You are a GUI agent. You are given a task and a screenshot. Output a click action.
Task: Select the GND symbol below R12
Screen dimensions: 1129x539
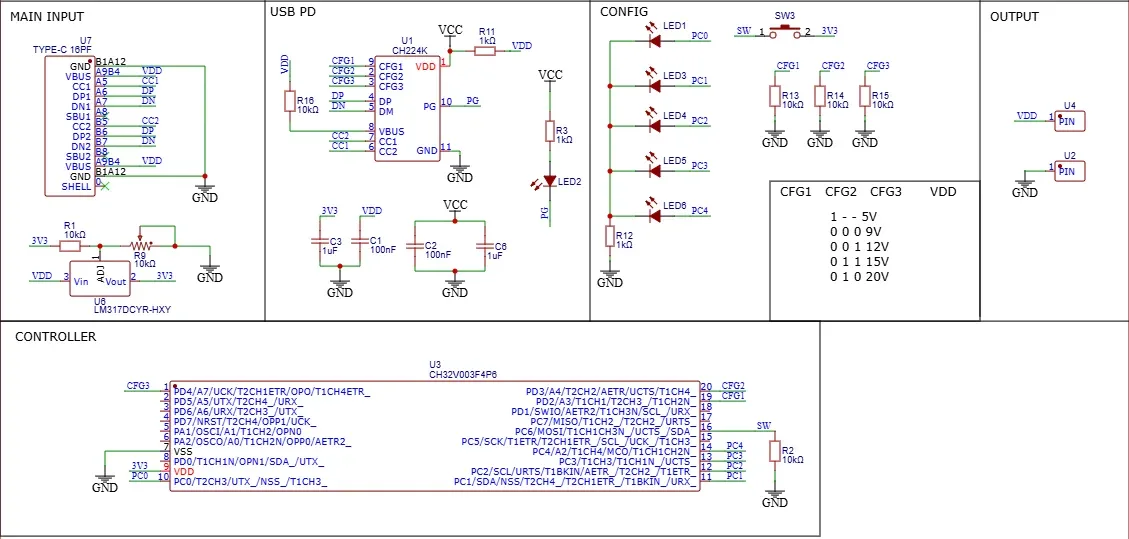pyautogui.click(x=610, y=279)
